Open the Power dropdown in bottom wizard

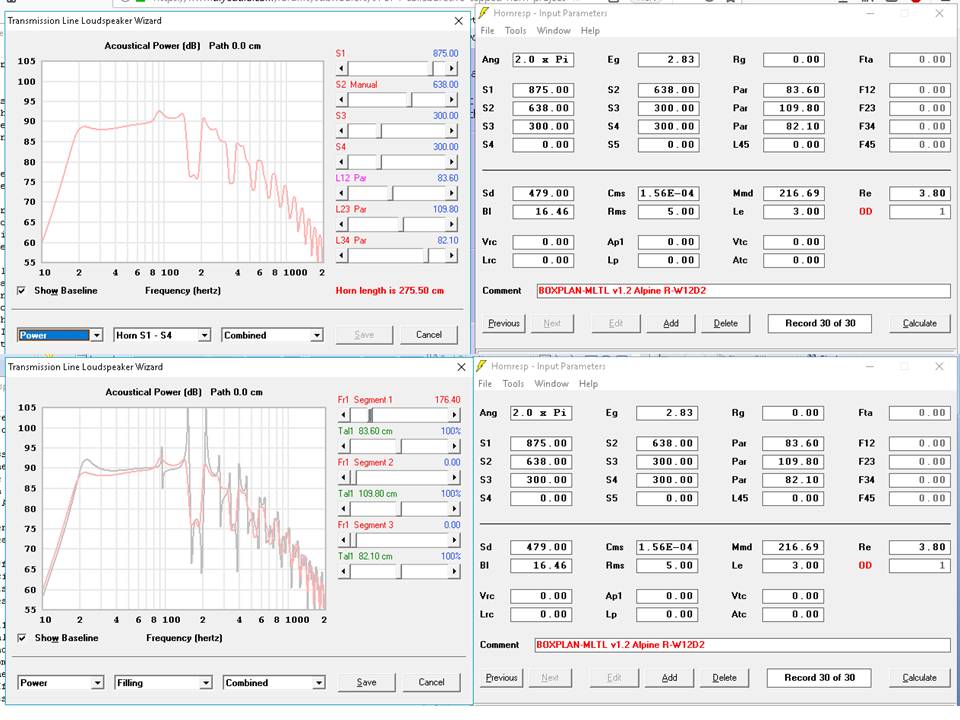97,683
